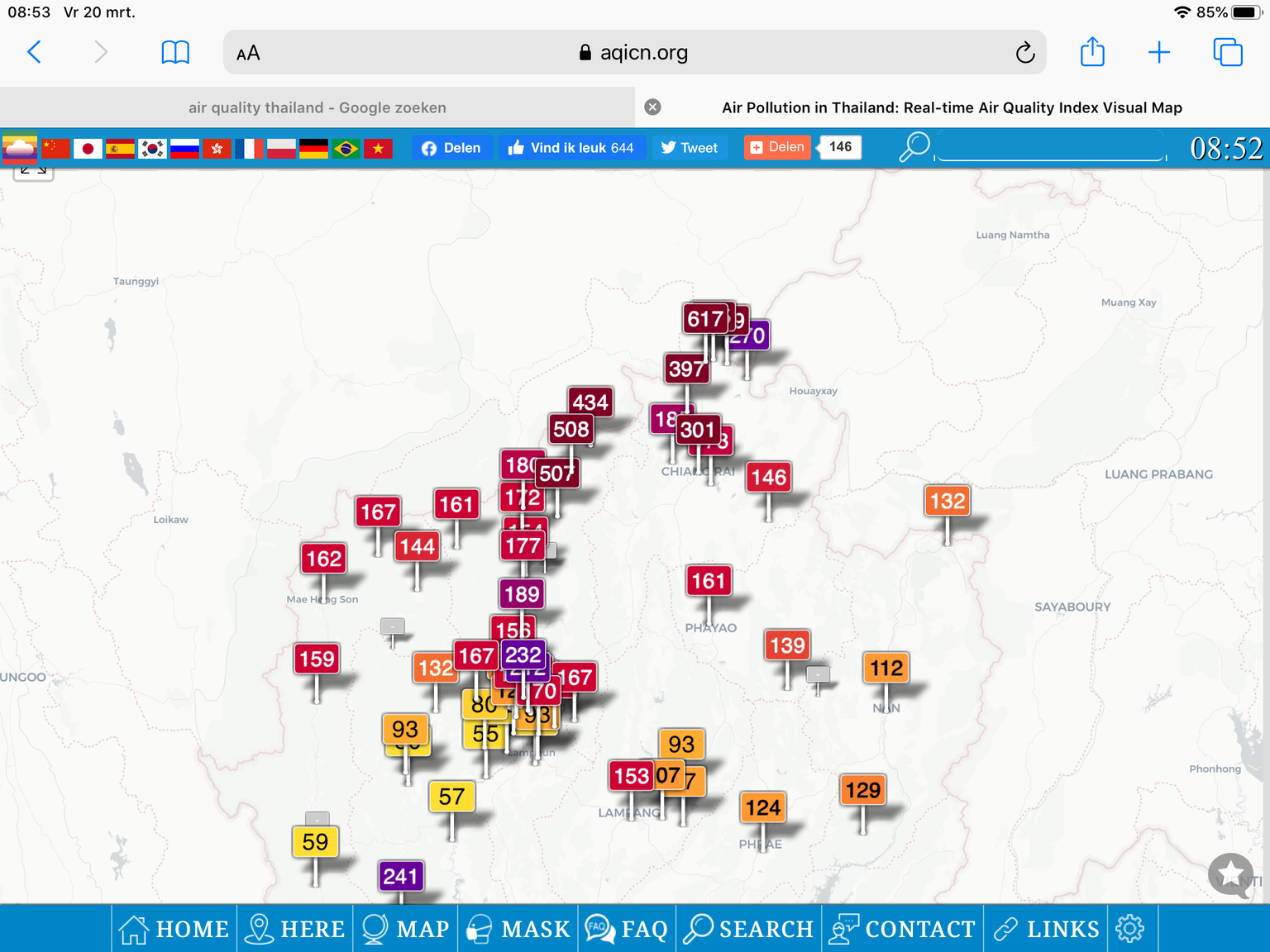Tap the 177 AQI marker

[x=523, y=545]
